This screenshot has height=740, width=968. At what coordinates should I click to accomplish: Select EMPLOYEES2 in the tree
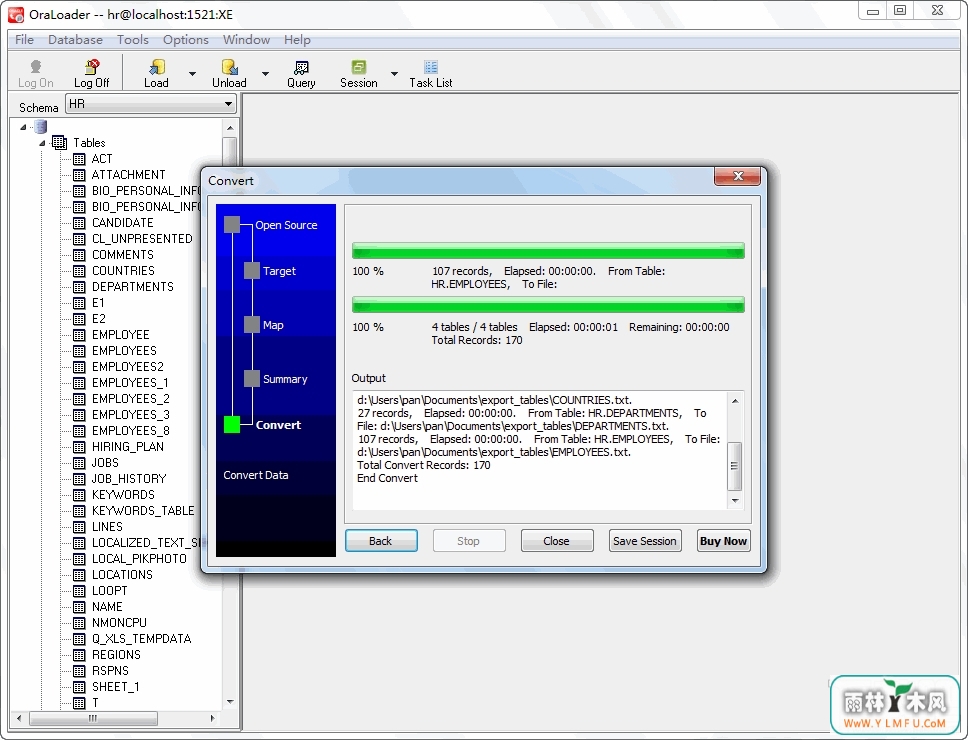click(128, 367)
